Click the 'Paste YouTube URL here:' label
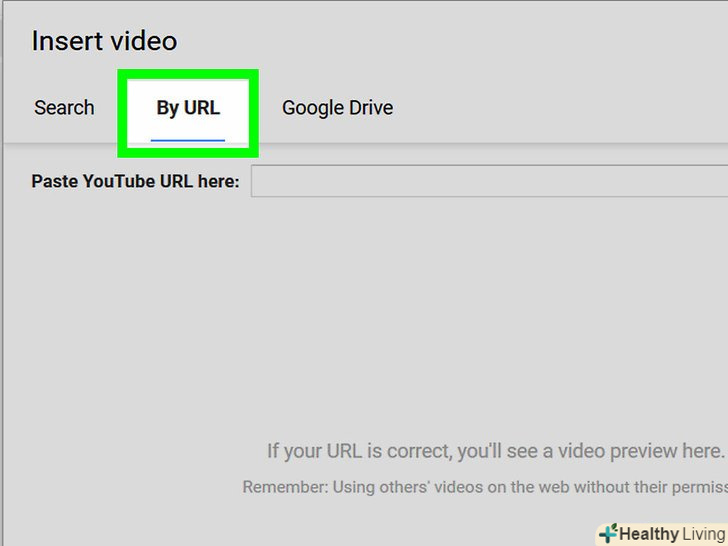The height and width of the screenshot is (546, 728). 135,181
